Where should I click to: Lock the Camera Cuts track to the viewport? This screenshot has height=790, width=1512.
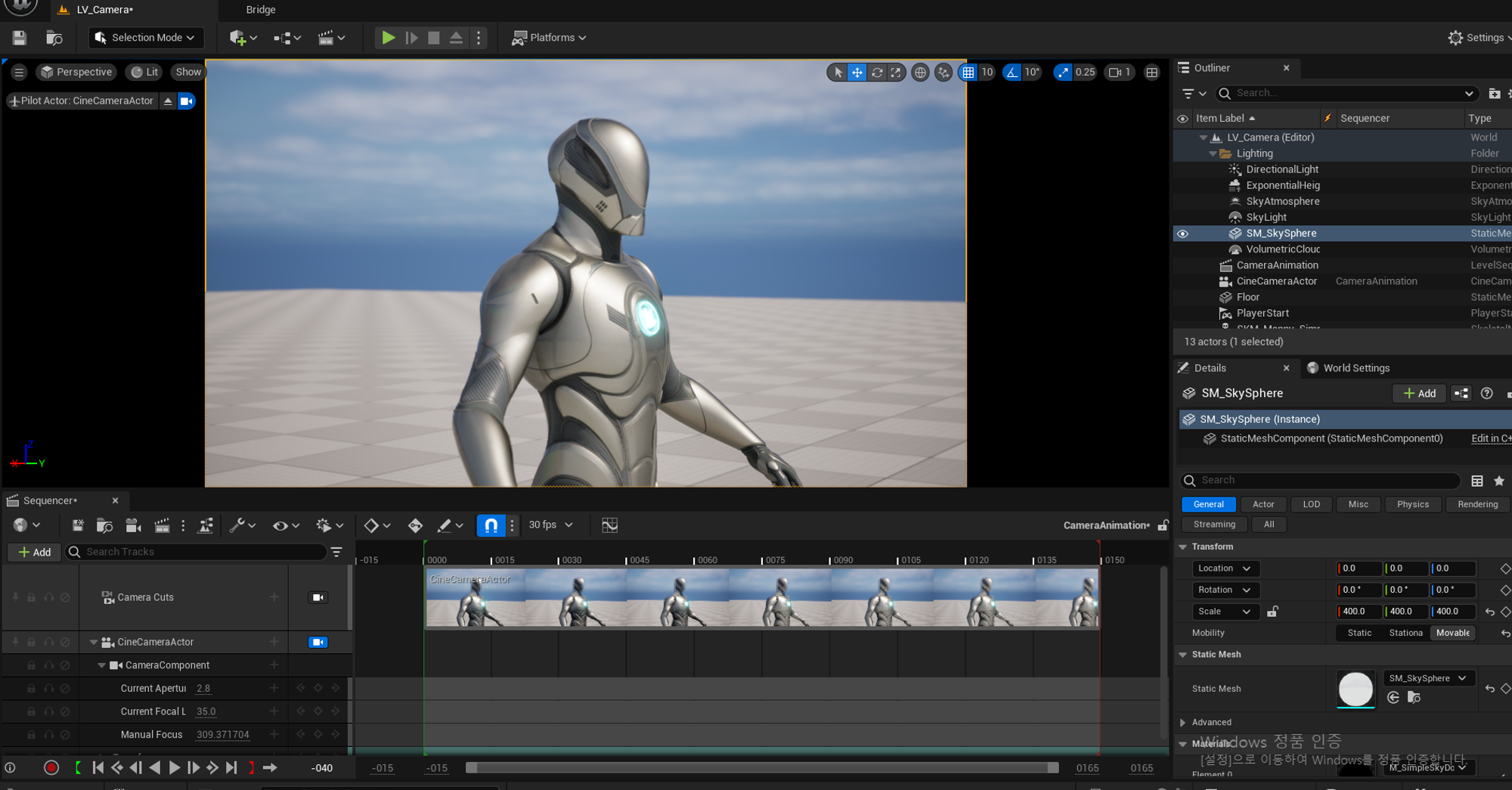(318, 597)
